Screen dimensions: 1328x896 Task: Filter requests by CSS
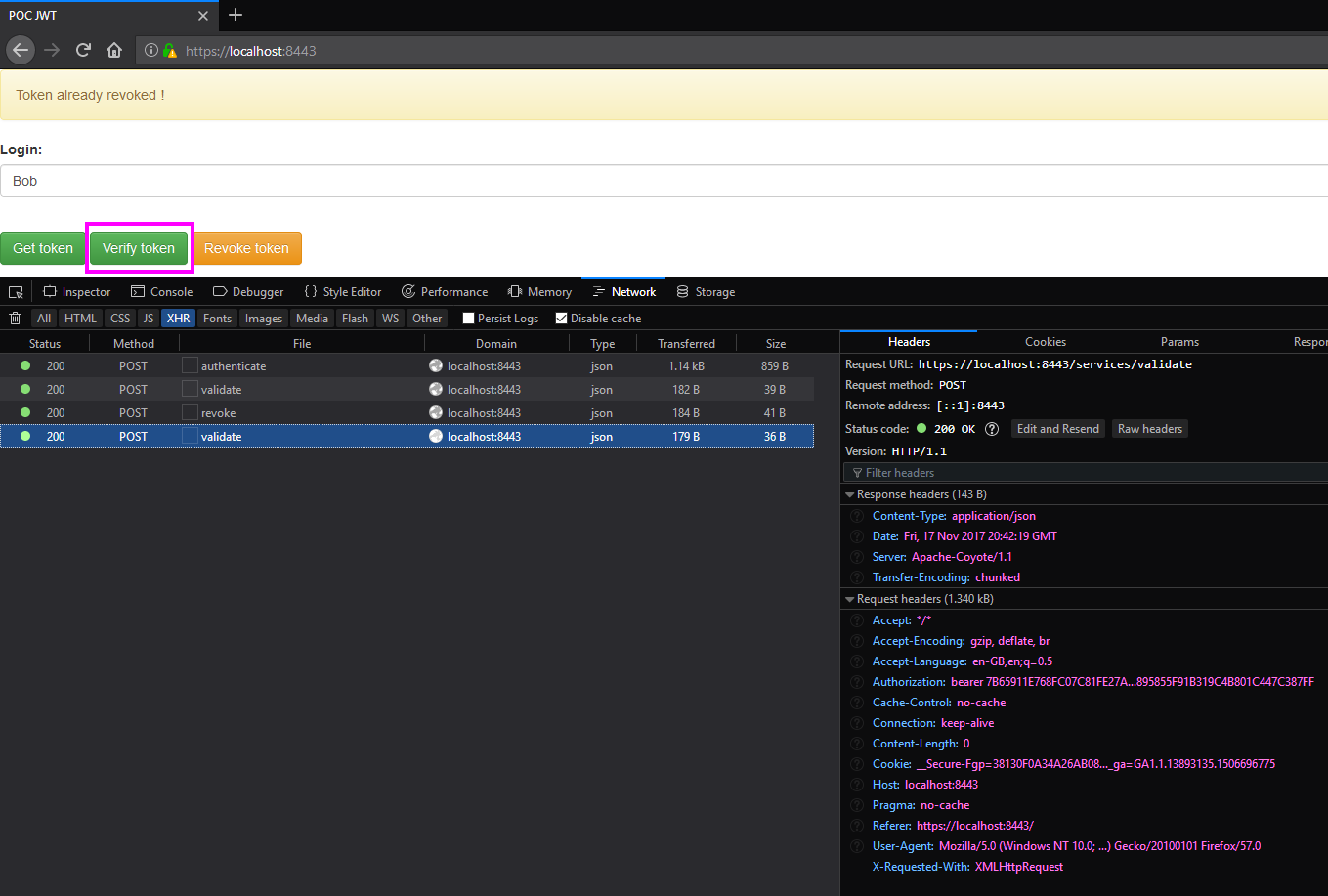pos(120,319)
